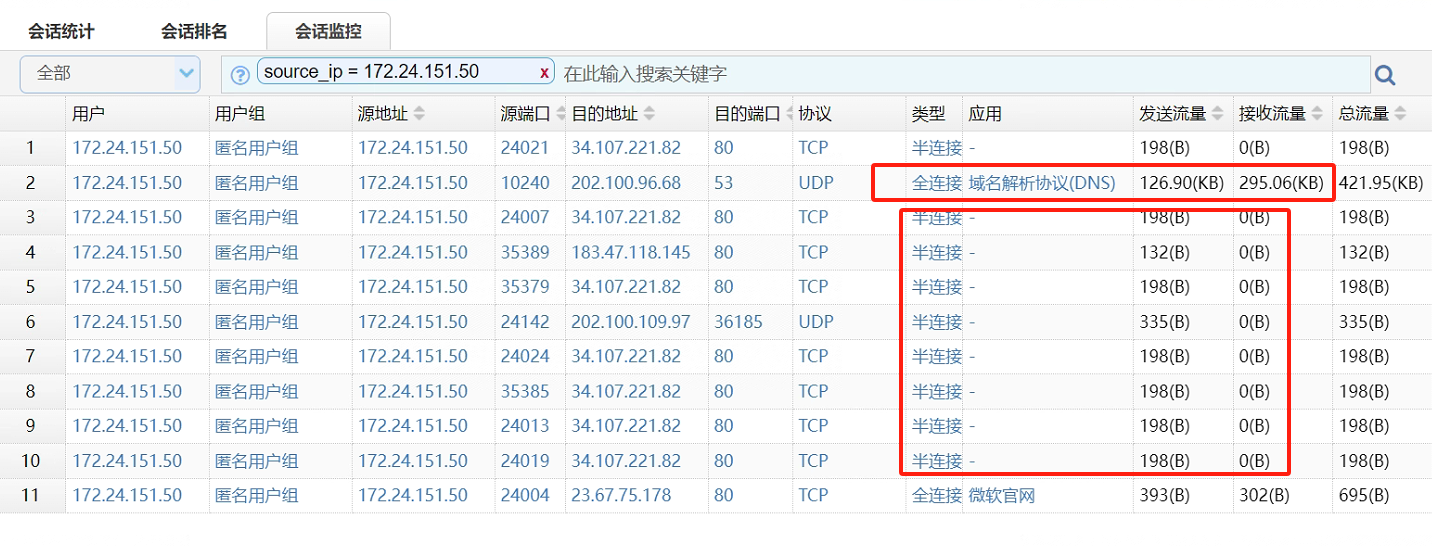This screenshot has width=1432, height=546.
Task: Click 微软官网 application link
Action: (x=1002, y=495)
